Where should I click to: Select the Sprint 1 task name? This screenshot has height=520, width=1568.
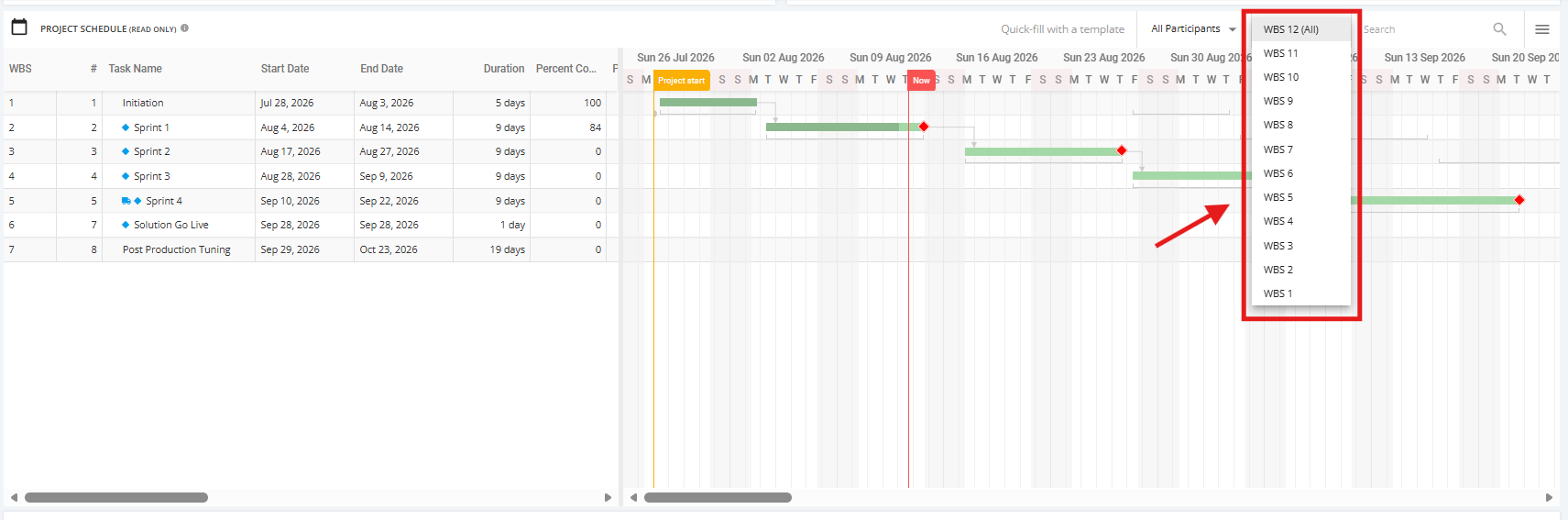pyautogui.click(x=151, y=127)
